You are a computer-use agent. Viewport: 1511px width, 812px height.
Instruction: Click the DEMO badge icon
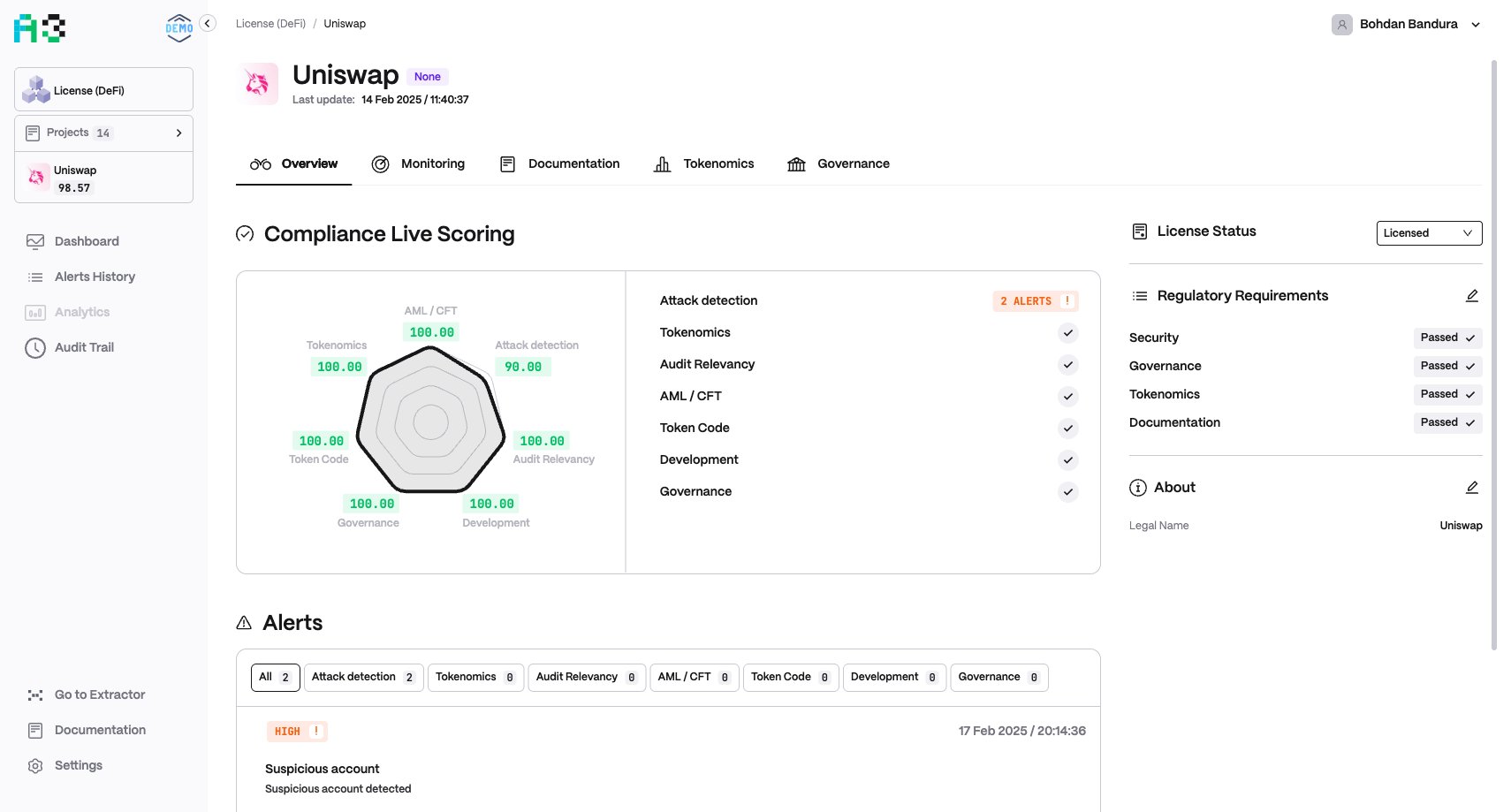pos(179,28)
